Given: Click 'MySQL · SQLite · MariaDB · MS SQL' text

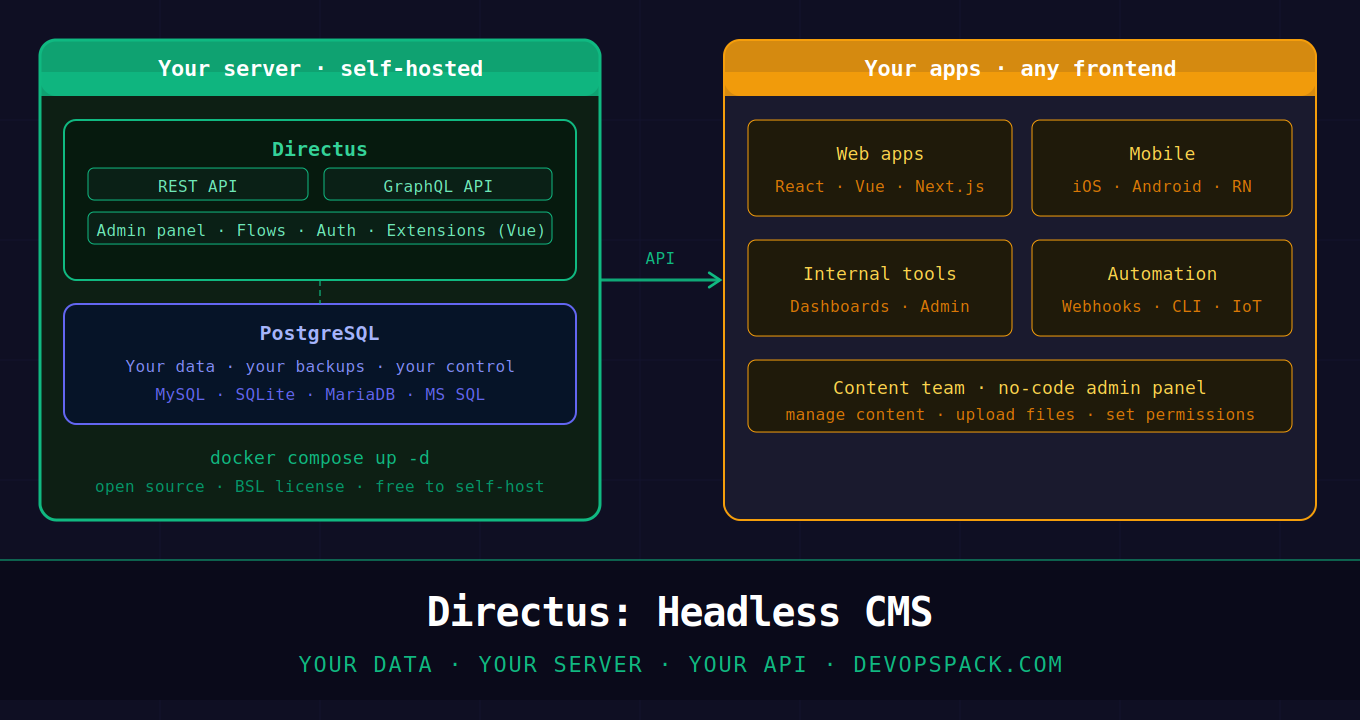Looking at the screenshot, I should 320,394.
